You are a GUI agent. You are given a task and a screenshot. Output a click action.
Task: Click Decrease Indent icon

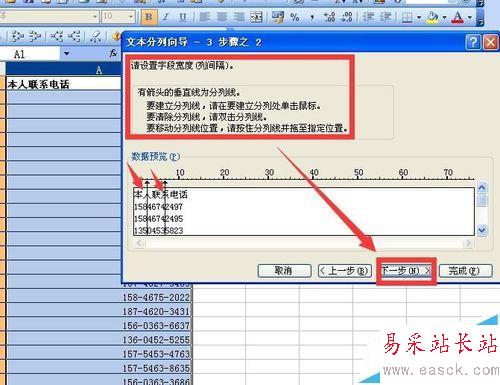click(x=368, y=17)
